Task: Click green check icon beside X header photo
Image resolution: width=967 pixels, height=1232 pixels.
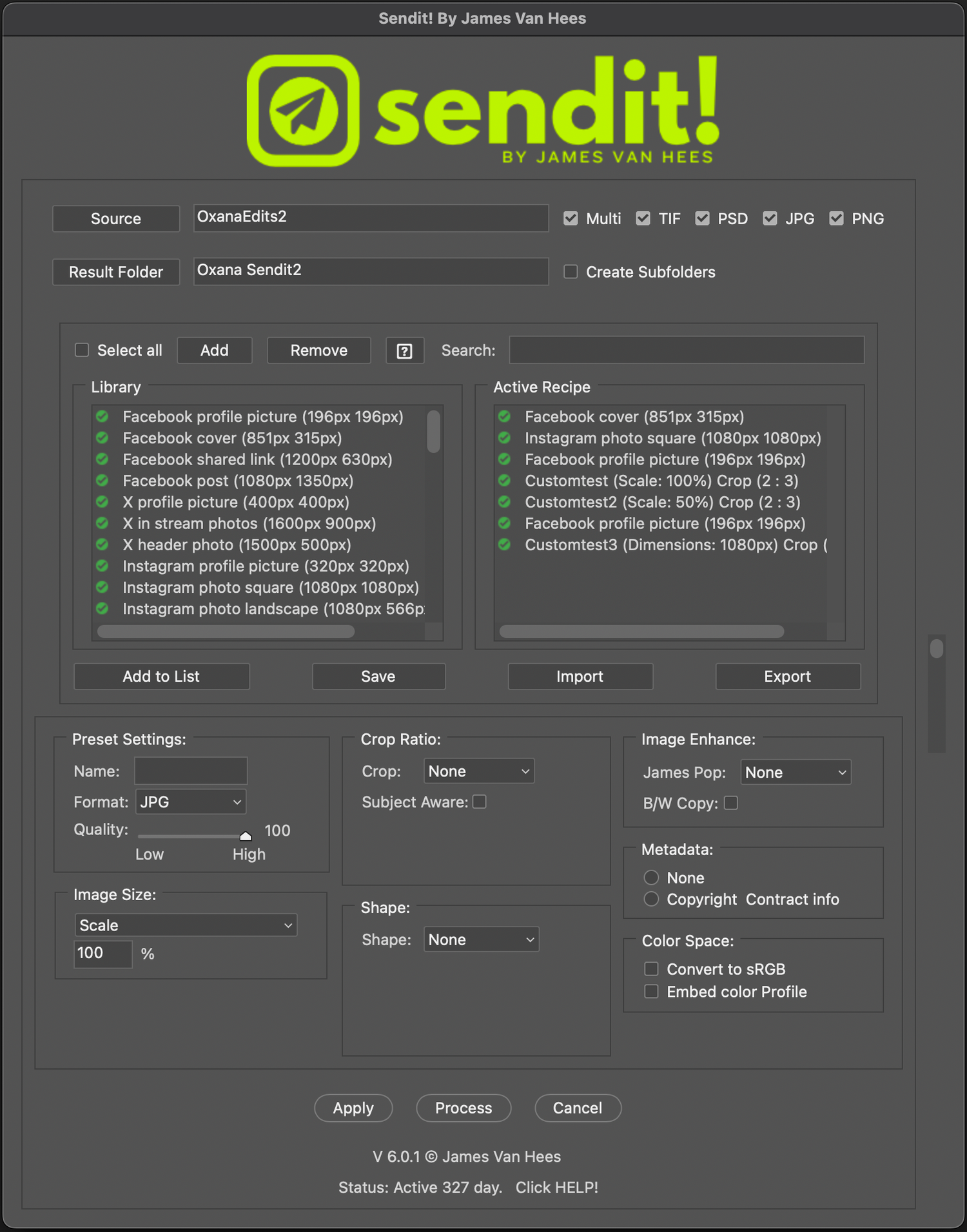Action: click(102, 545)
